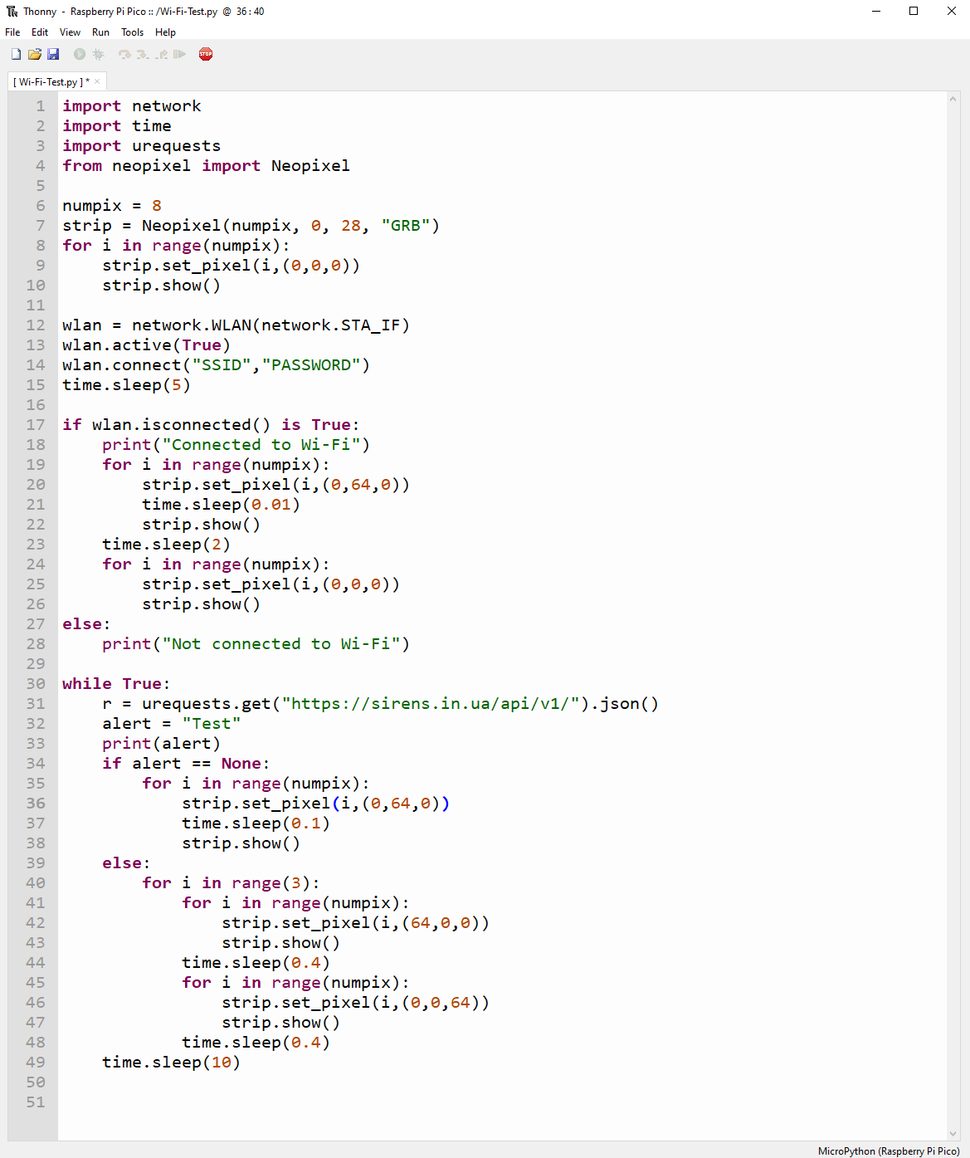Close the Wi-Fi-Test.py tab
Viewport: 970px width, 1158px height.
(x=97, y=82)
